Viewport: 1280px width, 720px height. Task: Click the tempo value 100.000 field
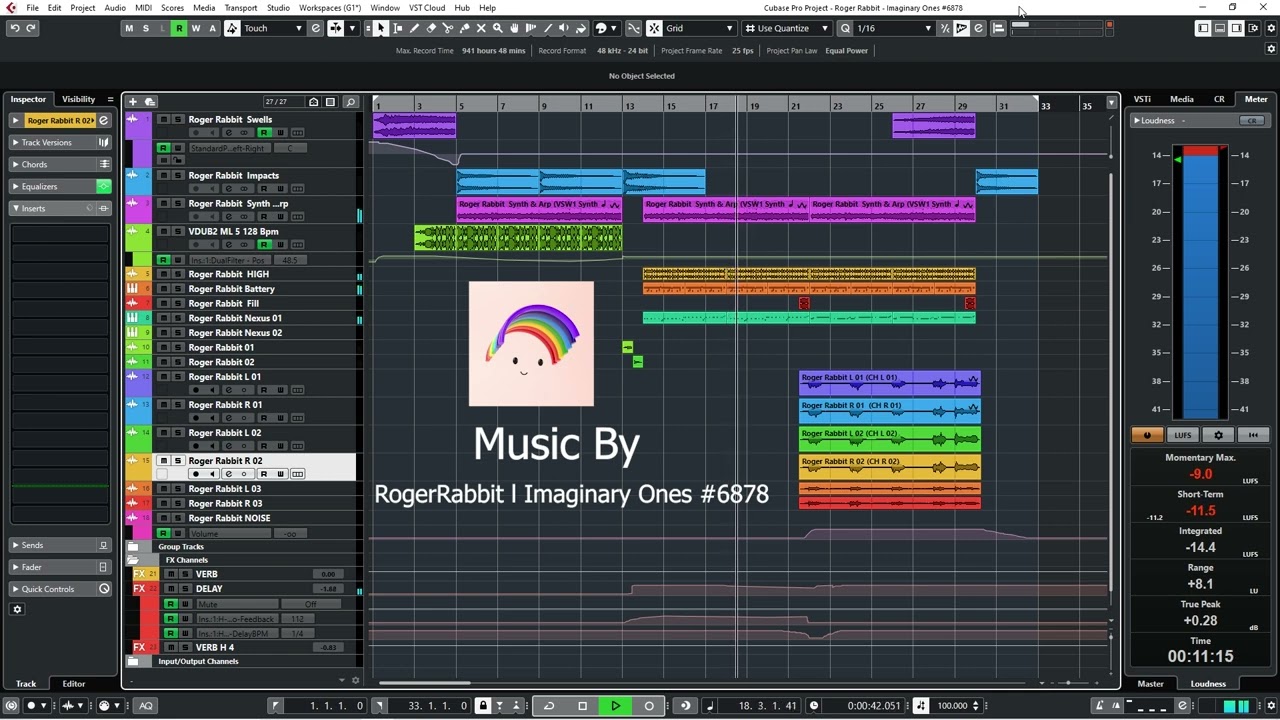(x=953, y=705)
